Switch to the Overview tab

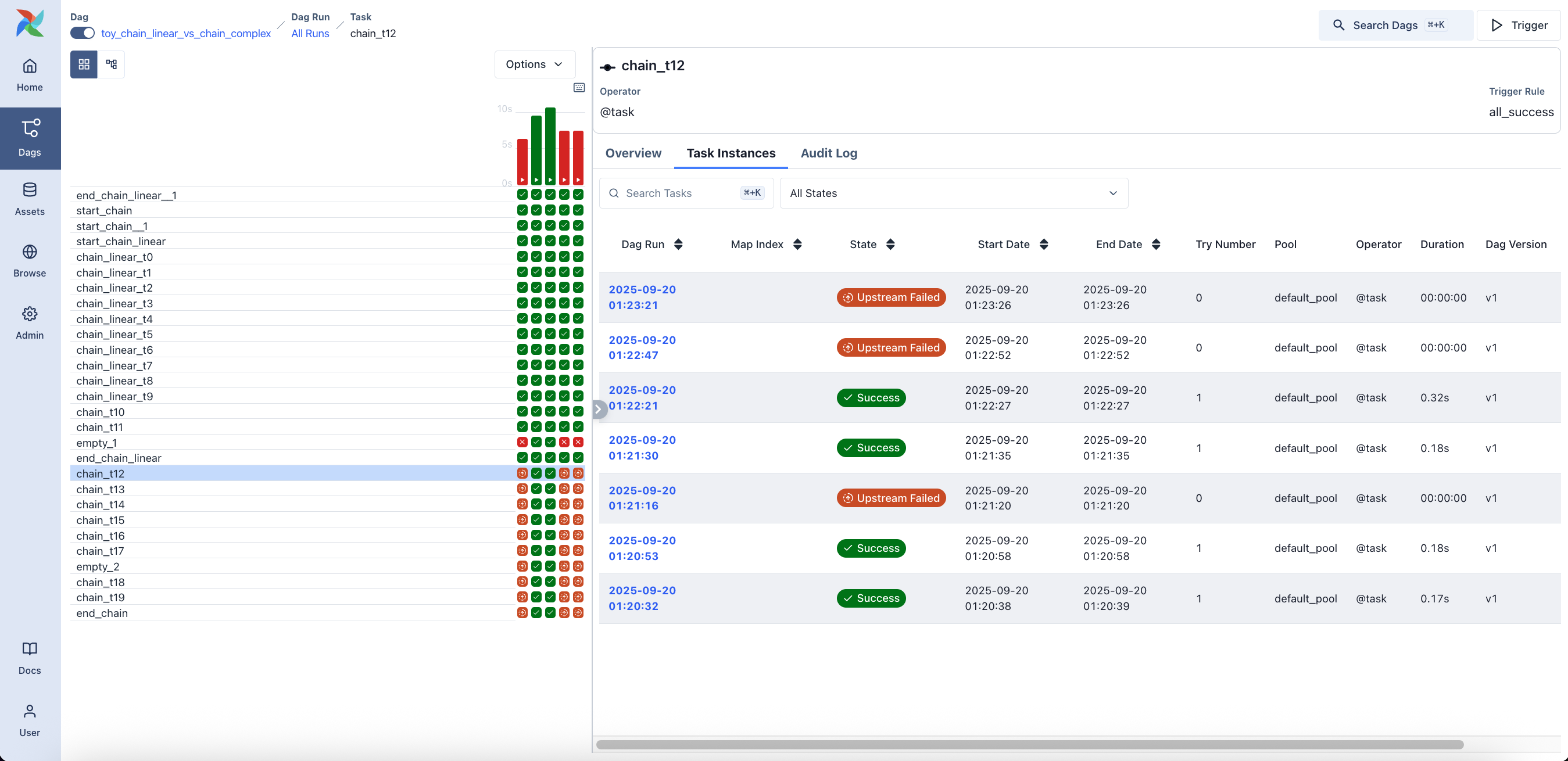(633, 153)
